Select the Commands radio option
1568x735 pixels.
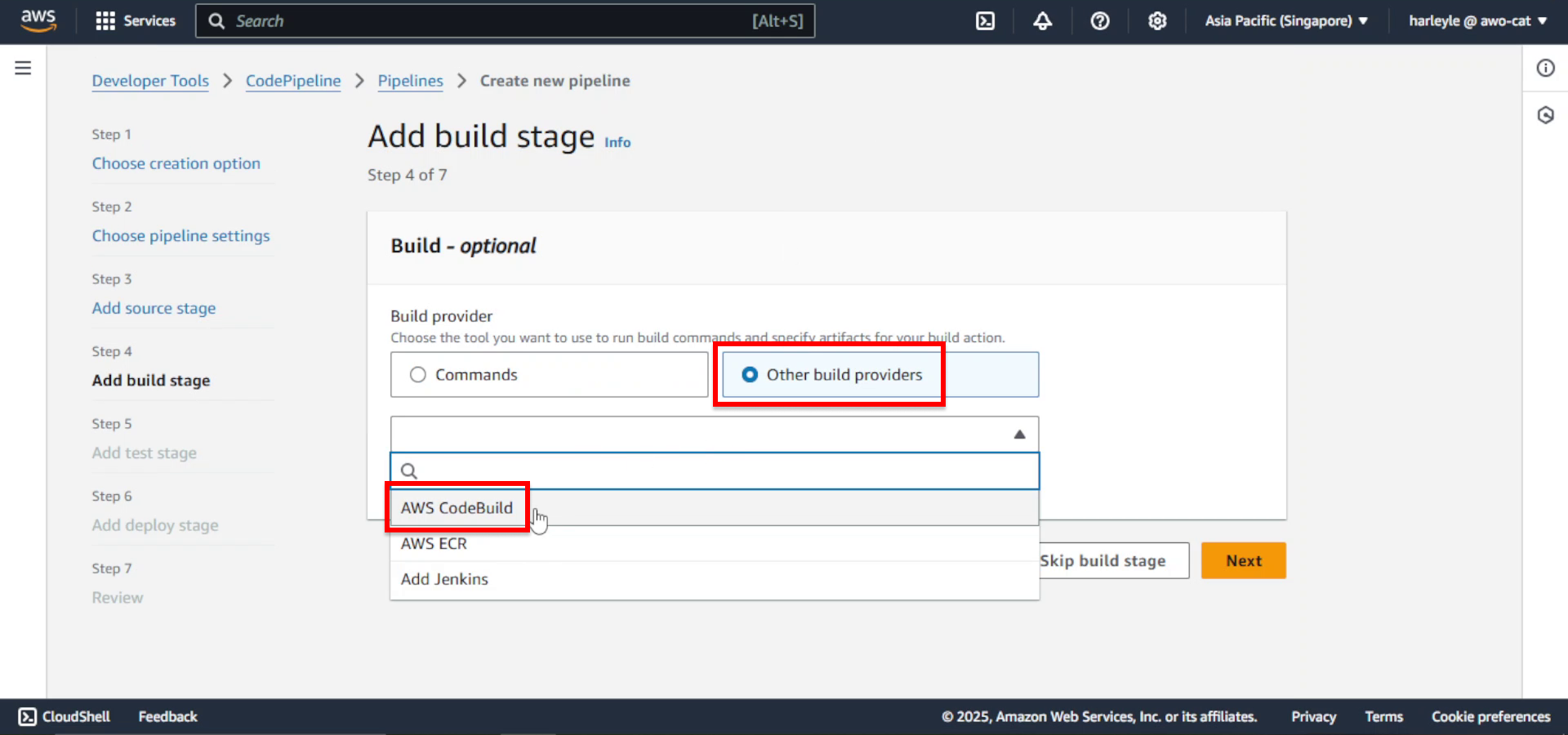(x=549, y=375)
